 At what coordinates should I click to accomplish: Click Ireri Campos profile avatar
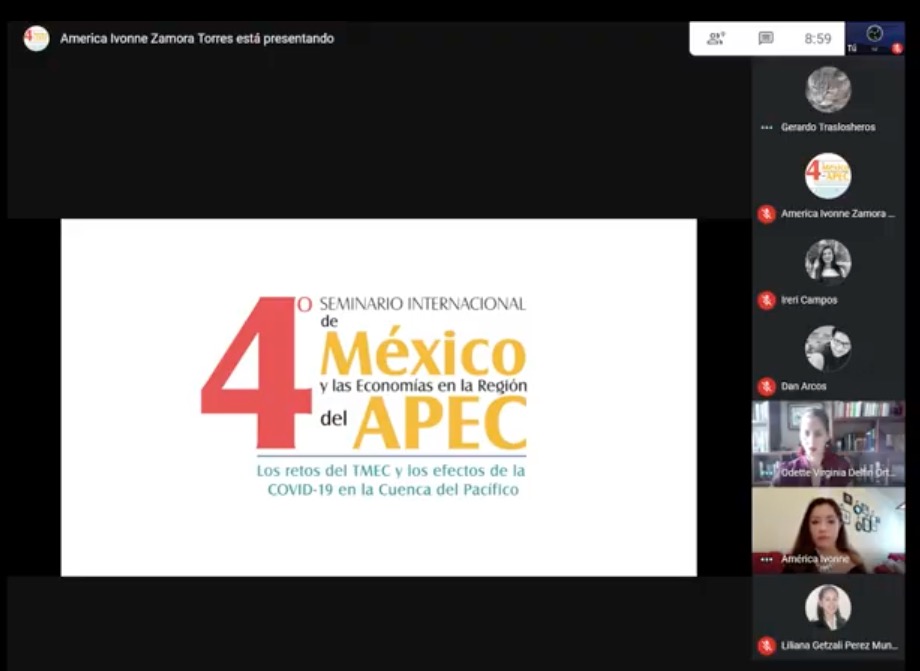coord(828,262)
